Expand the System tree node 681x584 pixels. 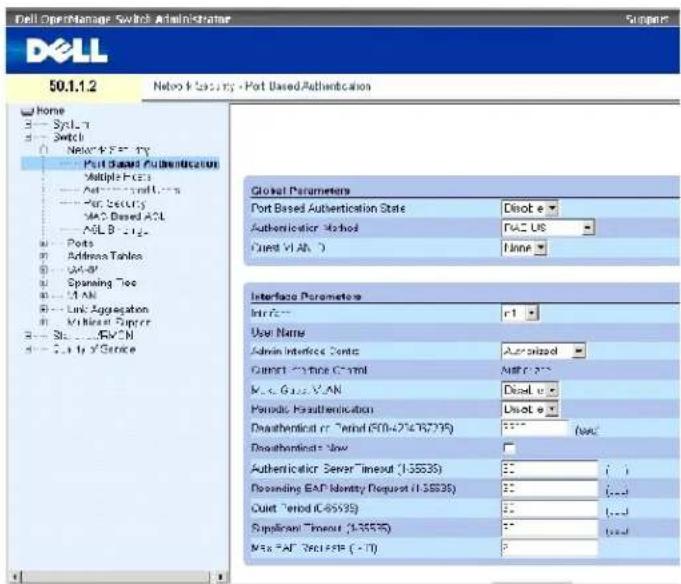[x=28, y=125]
